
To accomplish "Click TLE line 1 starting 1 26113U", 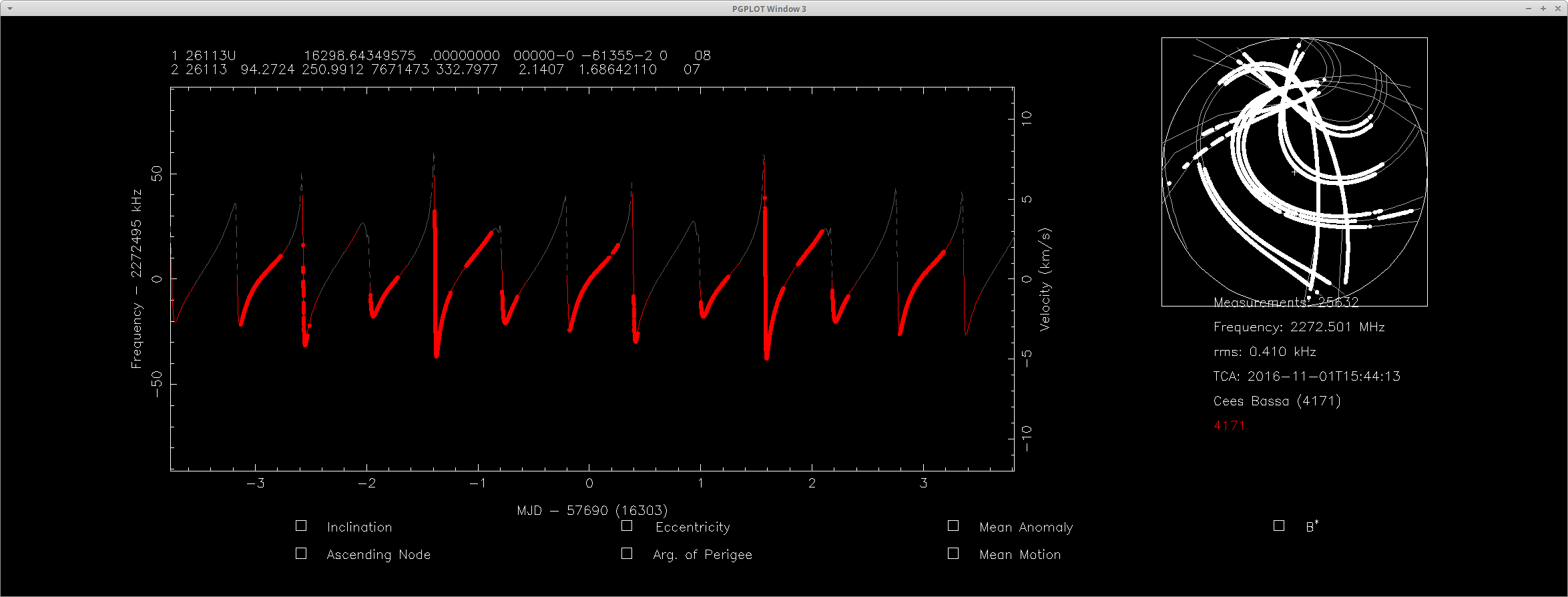I will [441, 55].
